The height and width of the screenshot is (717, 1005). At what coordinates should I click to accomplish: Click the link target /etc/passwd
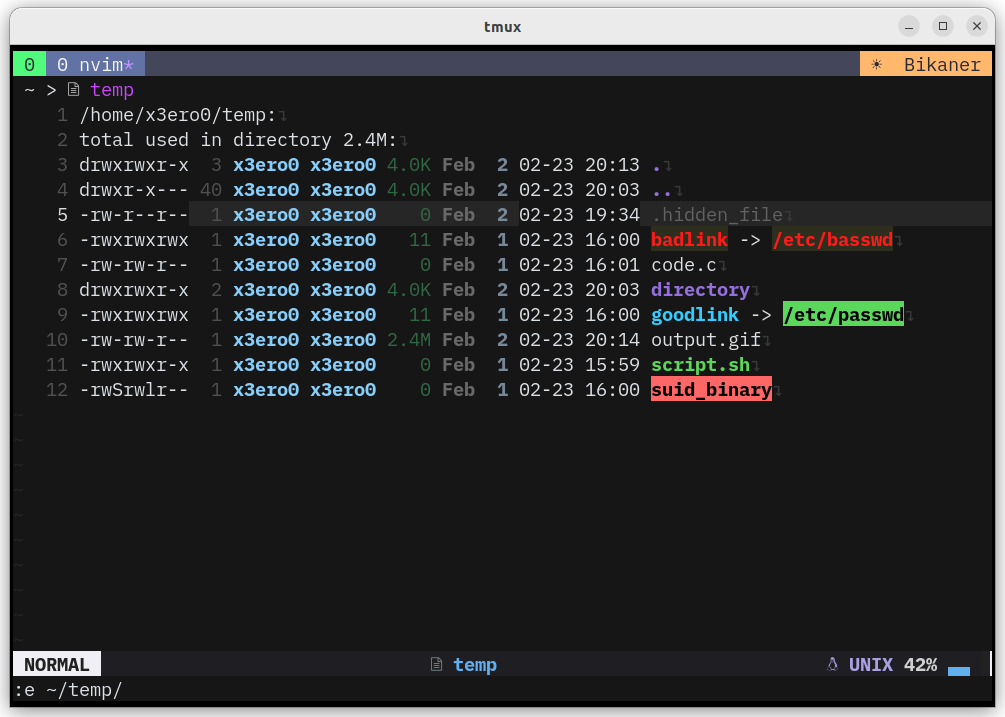(x=843, y=315)
